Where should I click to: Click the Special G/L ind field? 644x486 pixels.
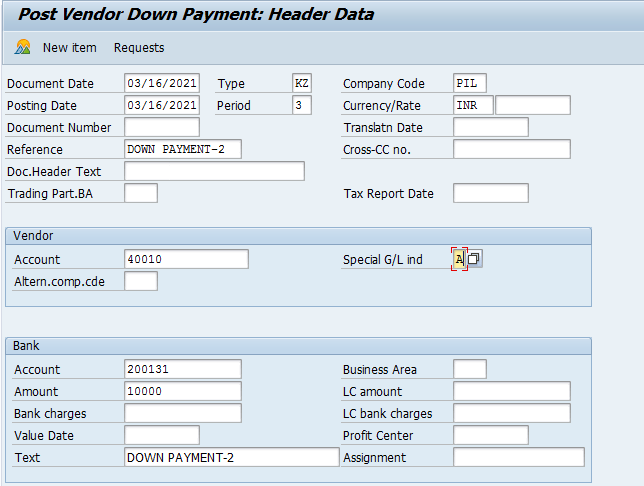(459, 259)
